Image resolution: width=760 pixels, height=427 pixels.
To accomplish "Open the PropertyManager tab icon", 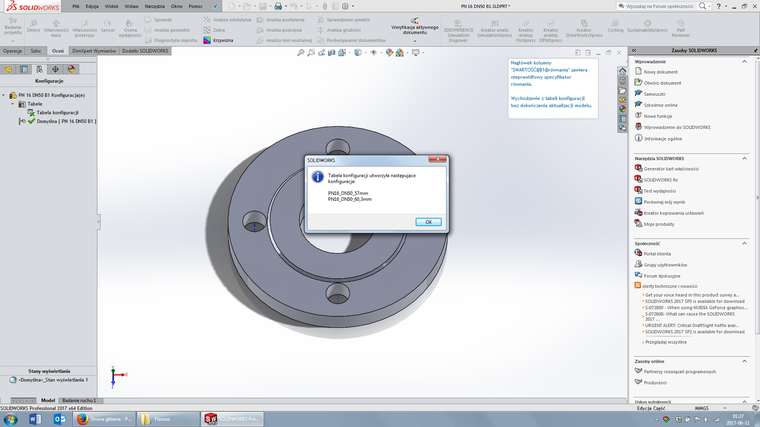I will (24, 69).
